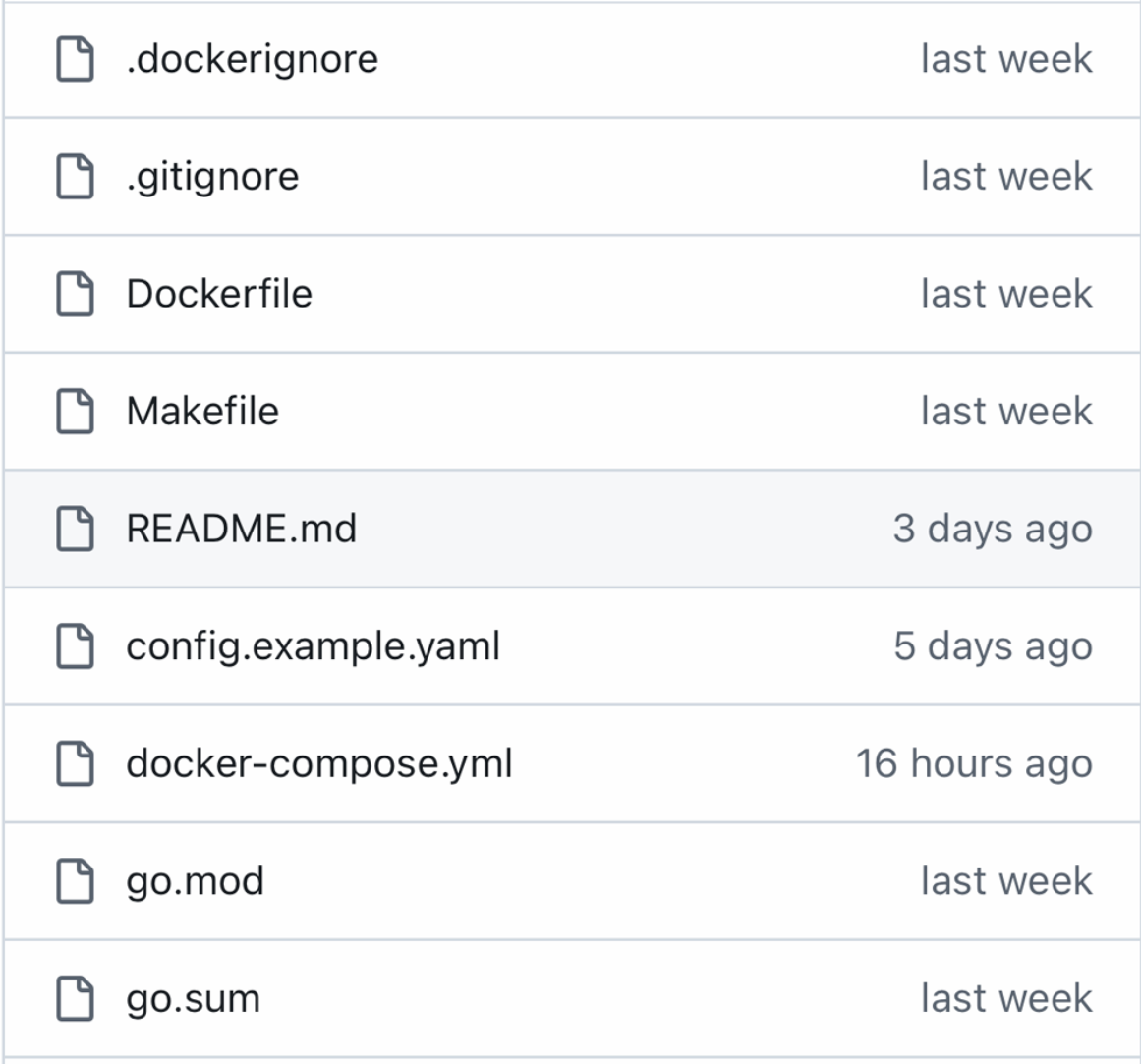Screen dimensions: 1141x1064
Task: View the Dockerfile contents
Action: tap(219, 294)
